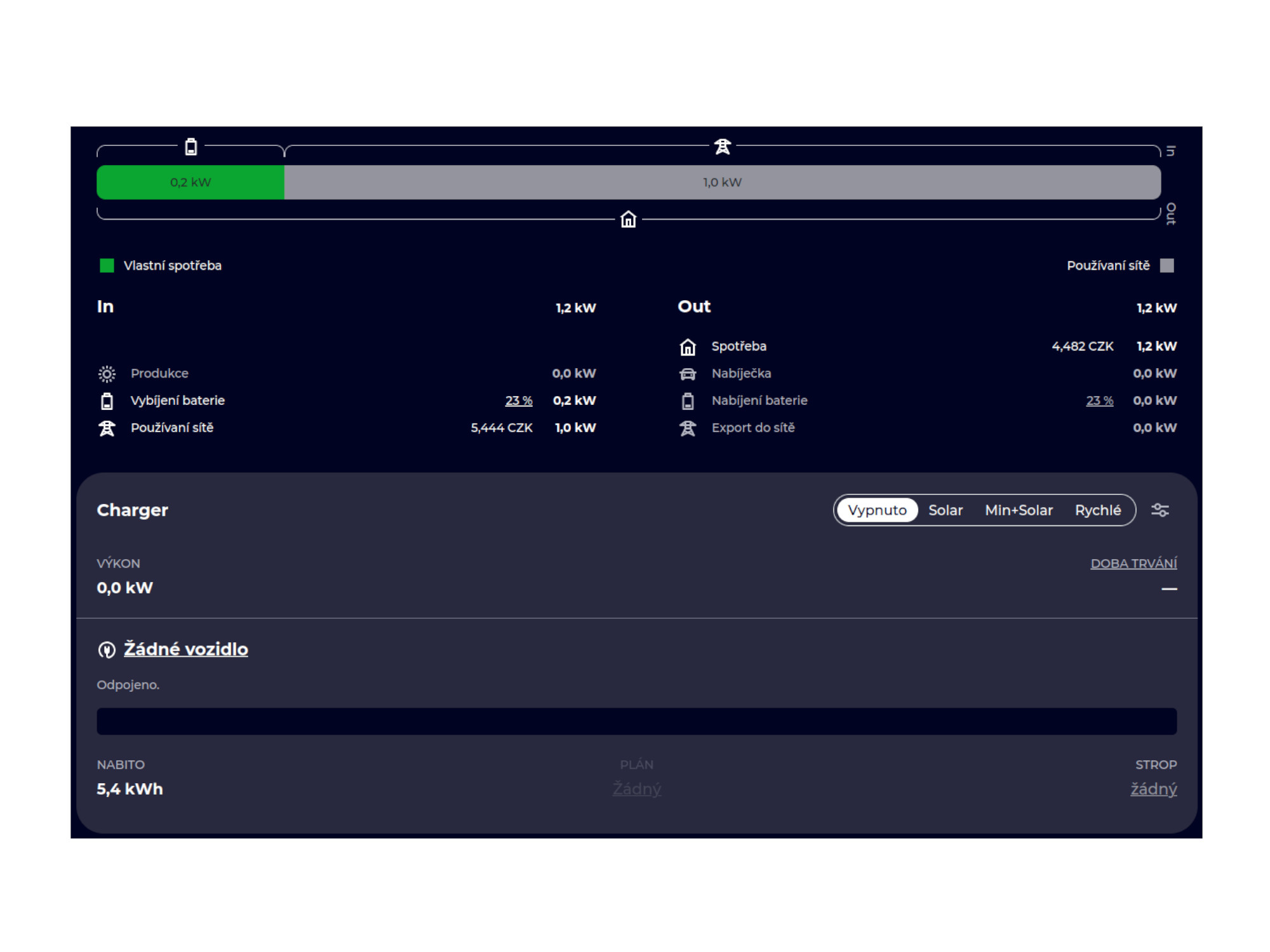Click the green 0,2 kW bar segment

[190, 183]
